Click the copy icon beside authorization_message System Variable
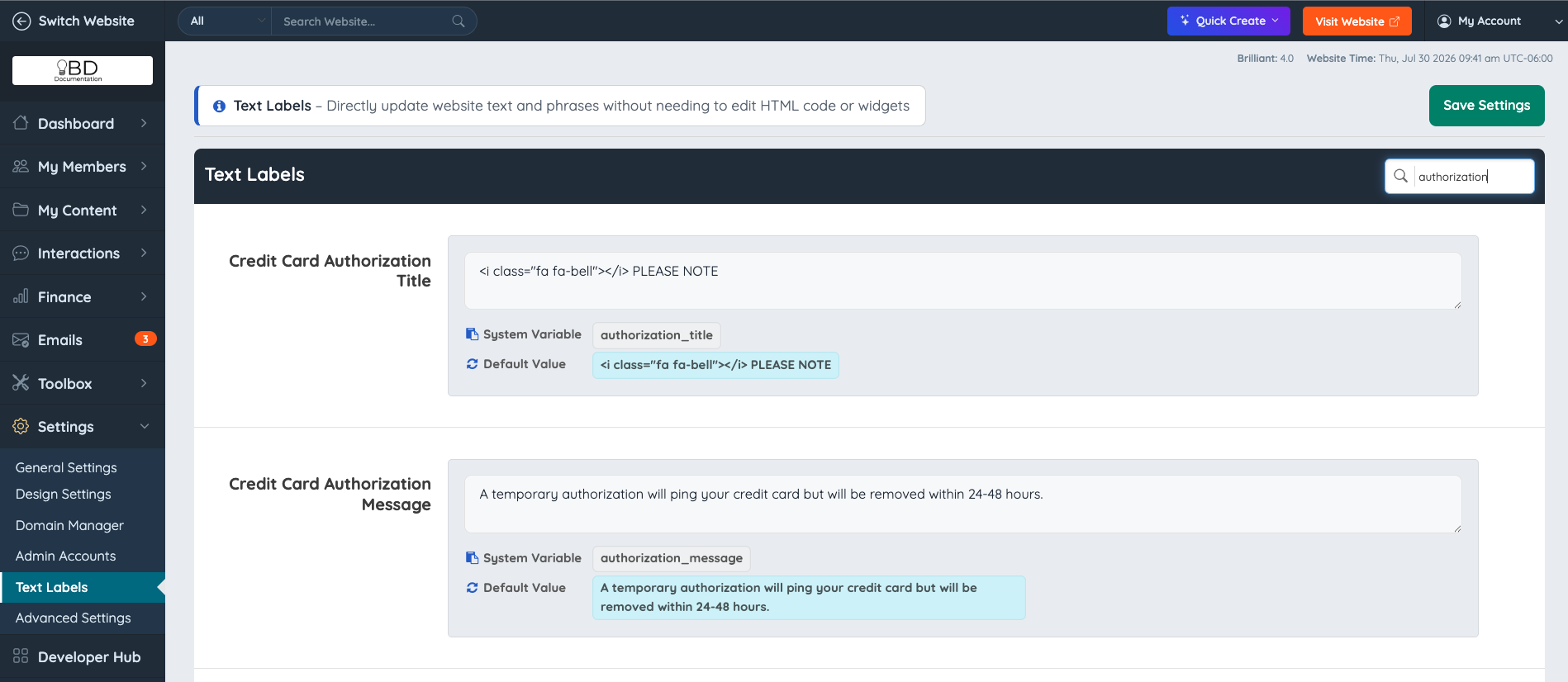1568x682 pixels. [x=473, y=558]
